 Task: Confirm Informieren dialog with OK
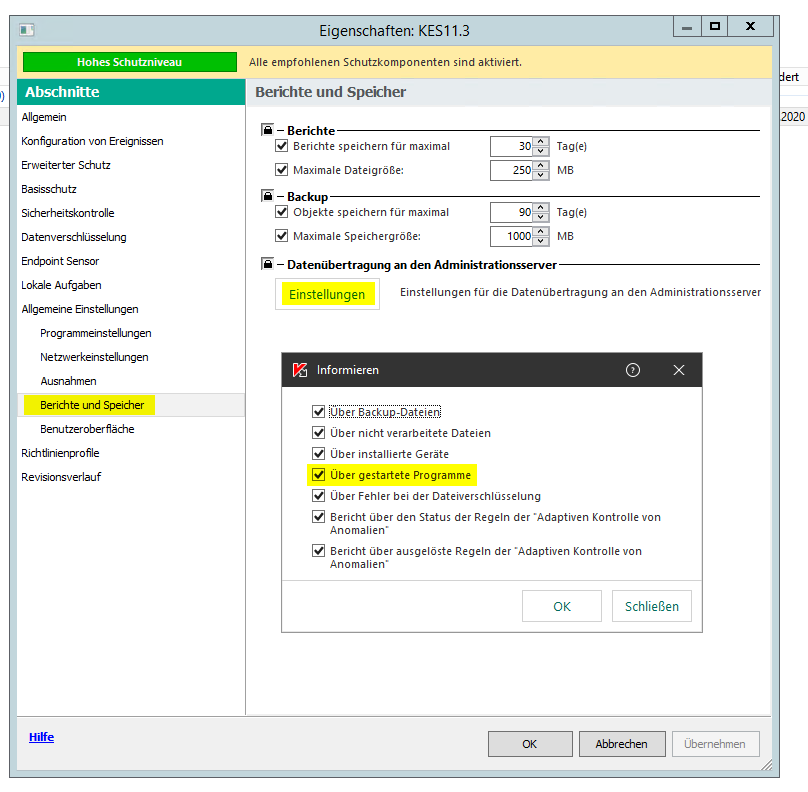click(x=562, y=606)
